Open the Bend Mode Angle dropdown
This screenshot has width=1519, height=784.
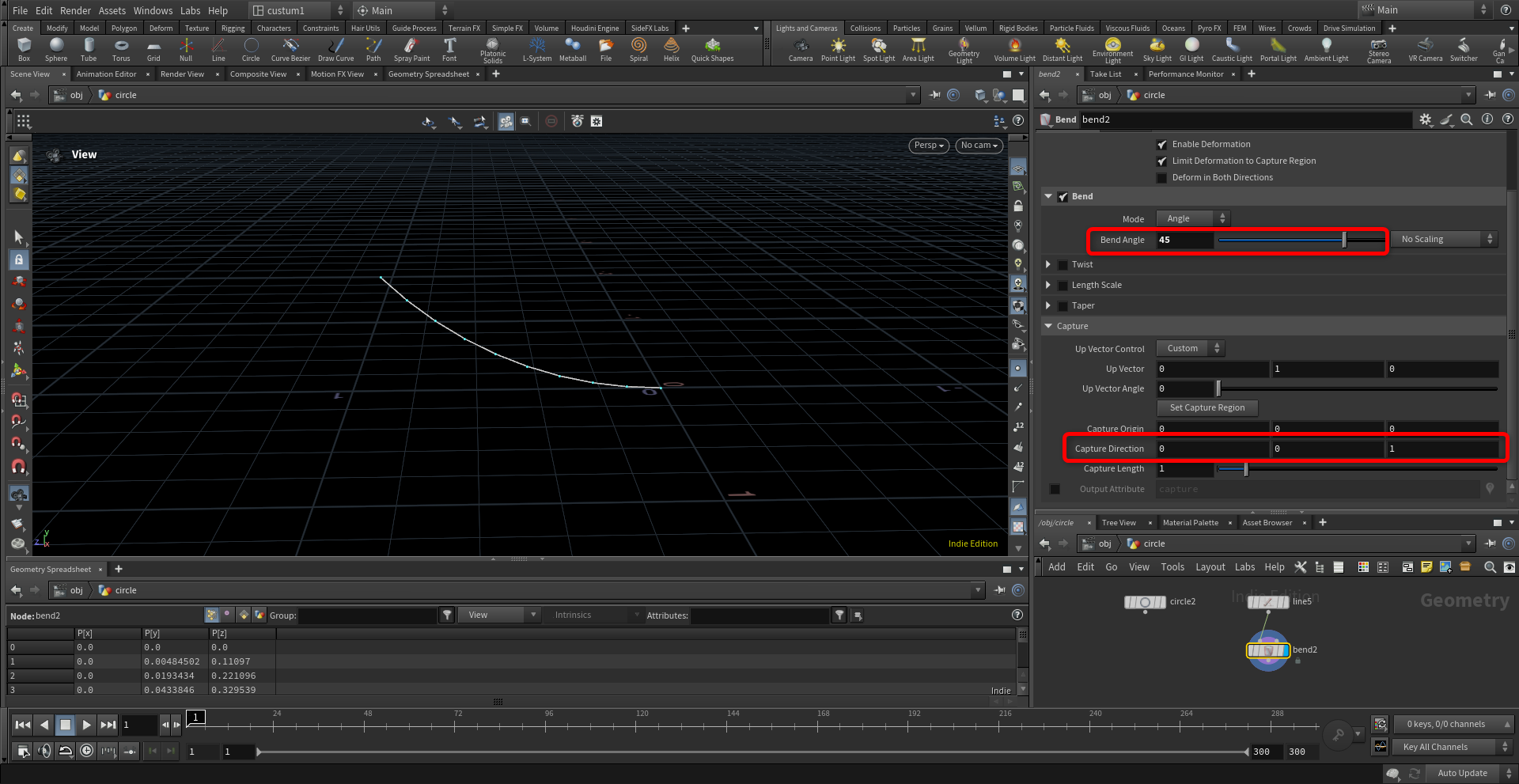[1192, 218]
